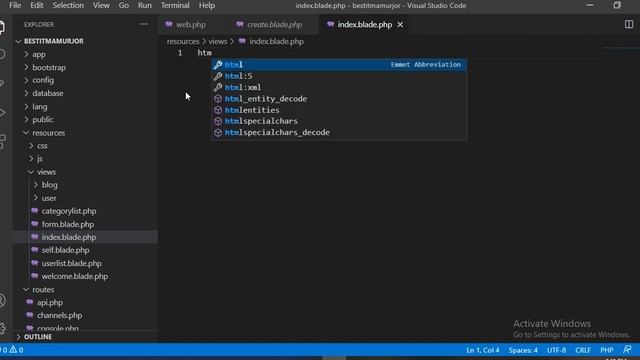The height and width of the screenshot is (360, 640).
Task: Open the Manage gear icon
Action: click(x=2, y=328)
